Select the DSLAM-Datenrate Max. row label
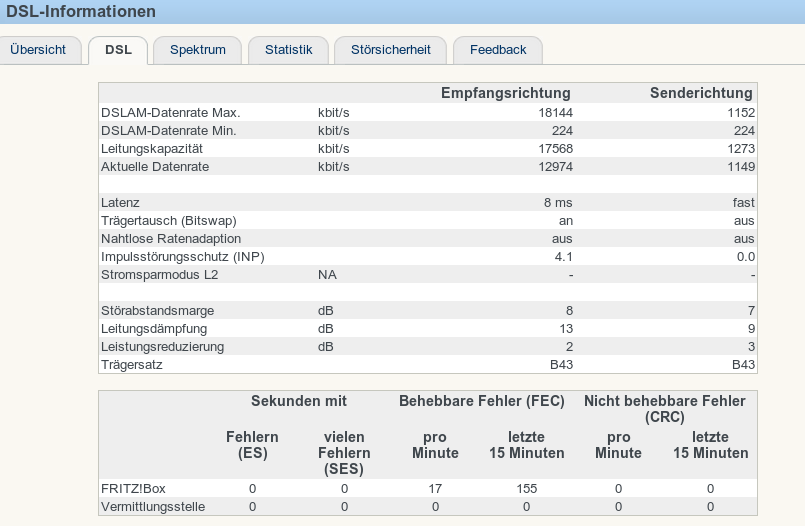This screenshot has width=805, height=526. coord(171,113)
